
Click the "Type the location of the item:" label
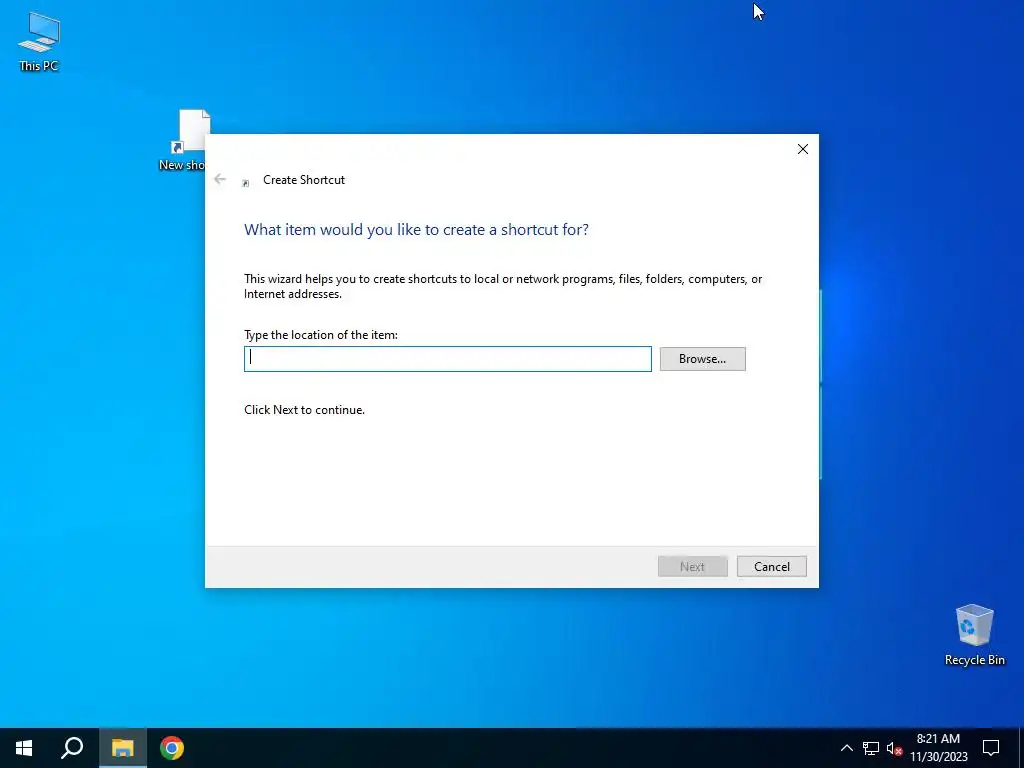321,334
